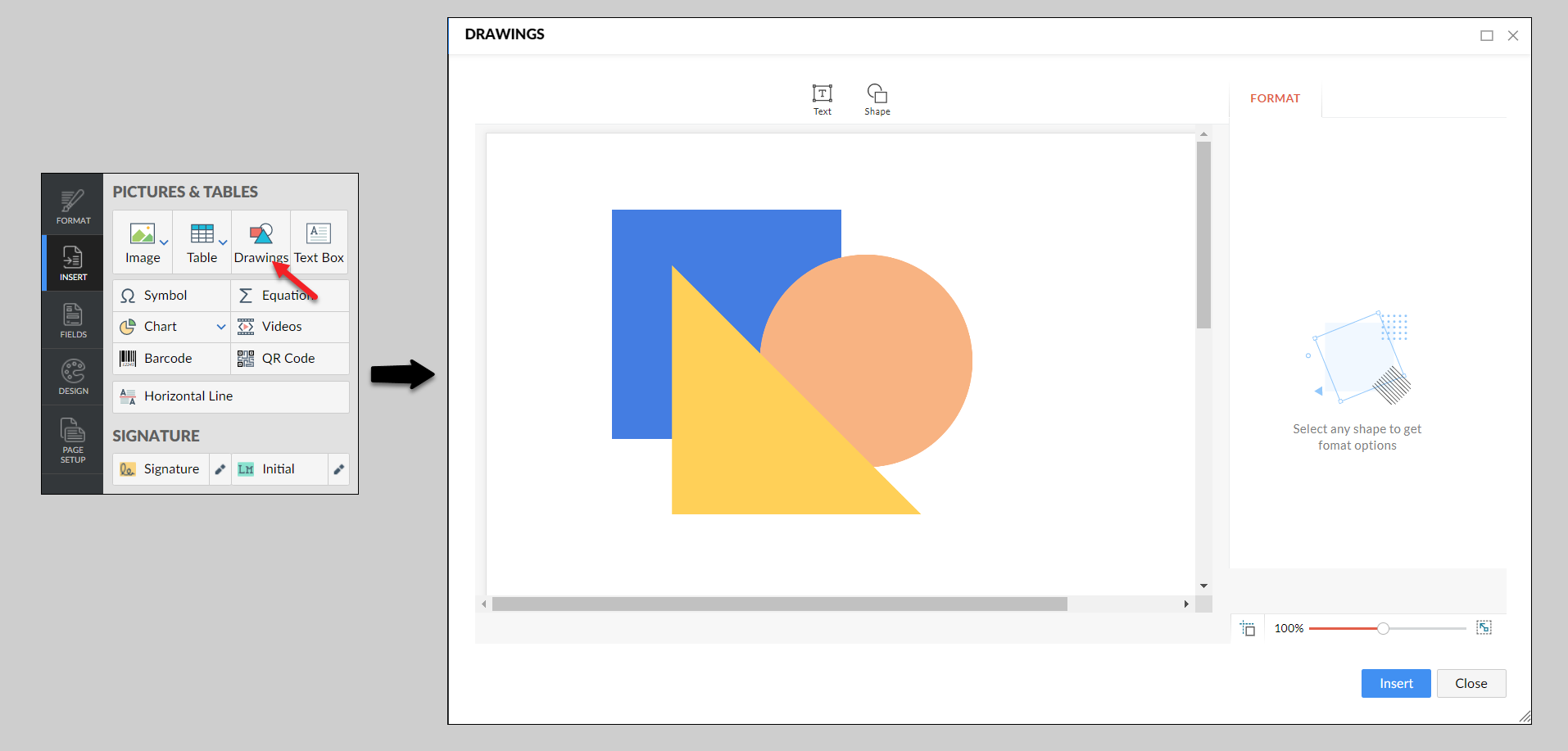Select the Insert sidebar panel

tap(73, 263)
